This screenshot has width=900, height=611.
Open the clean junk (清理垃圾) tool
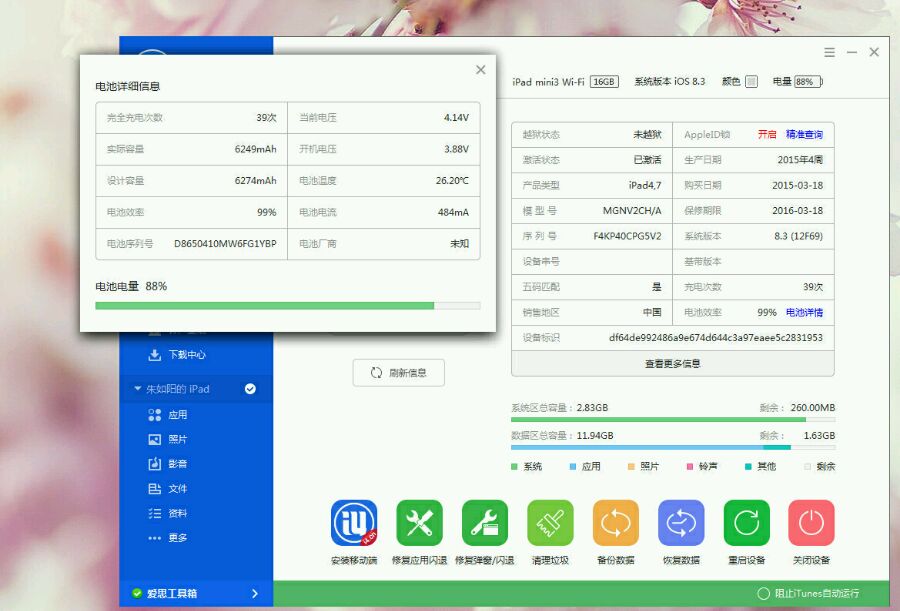point(550,523)
